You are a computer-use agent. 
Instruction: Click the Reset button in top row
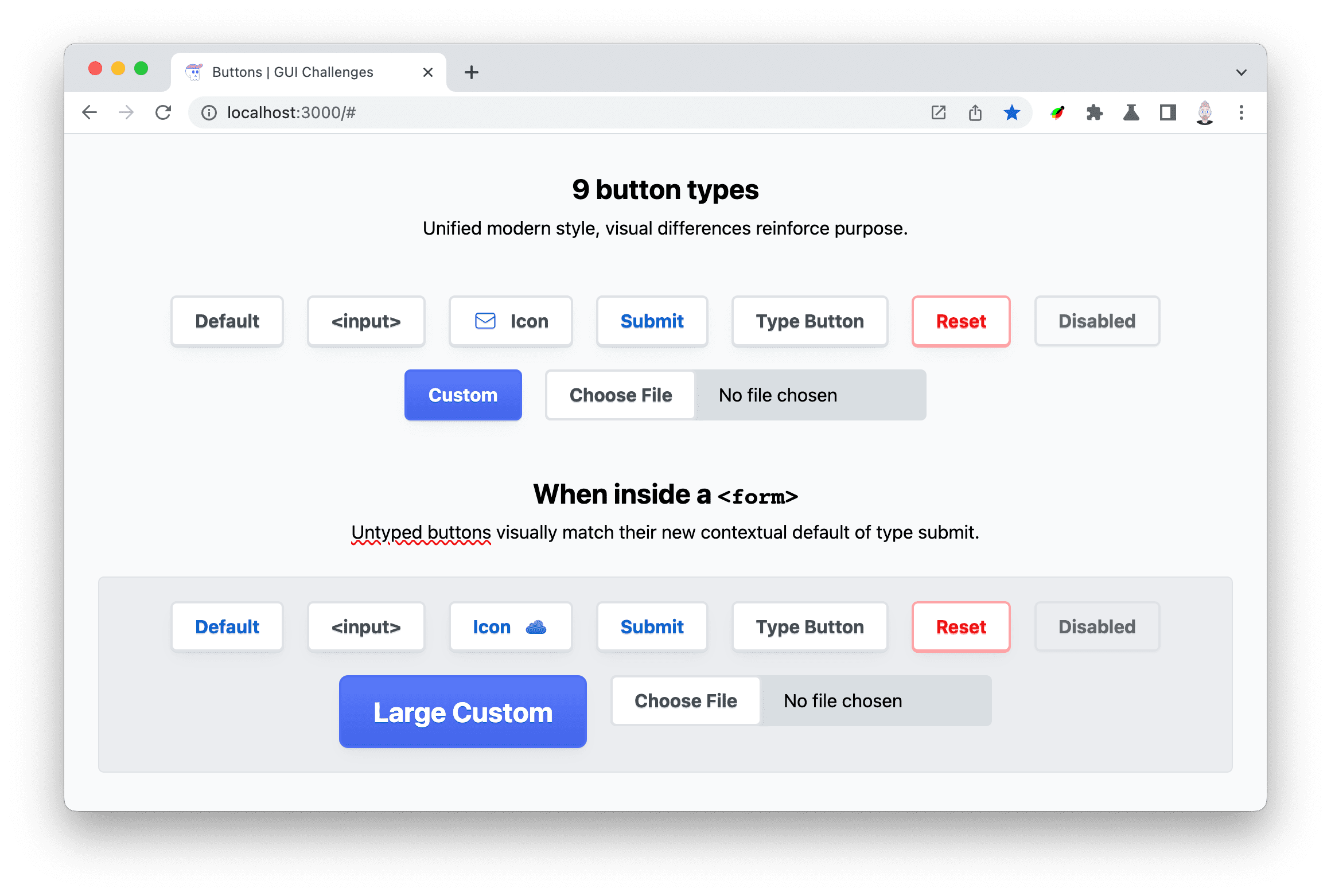[960, 321]
